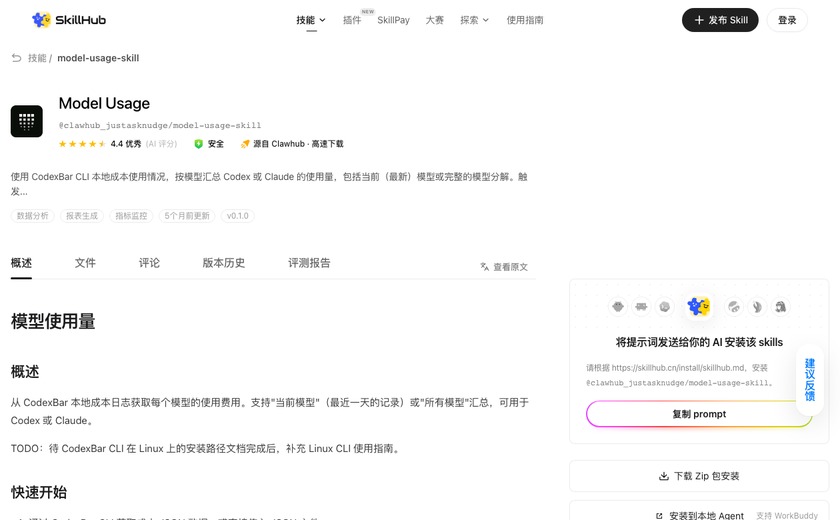Click the 源自 Clawhub · 高速下载 label
This screenshot has width=840, height=520.
(x=298, y=144)
